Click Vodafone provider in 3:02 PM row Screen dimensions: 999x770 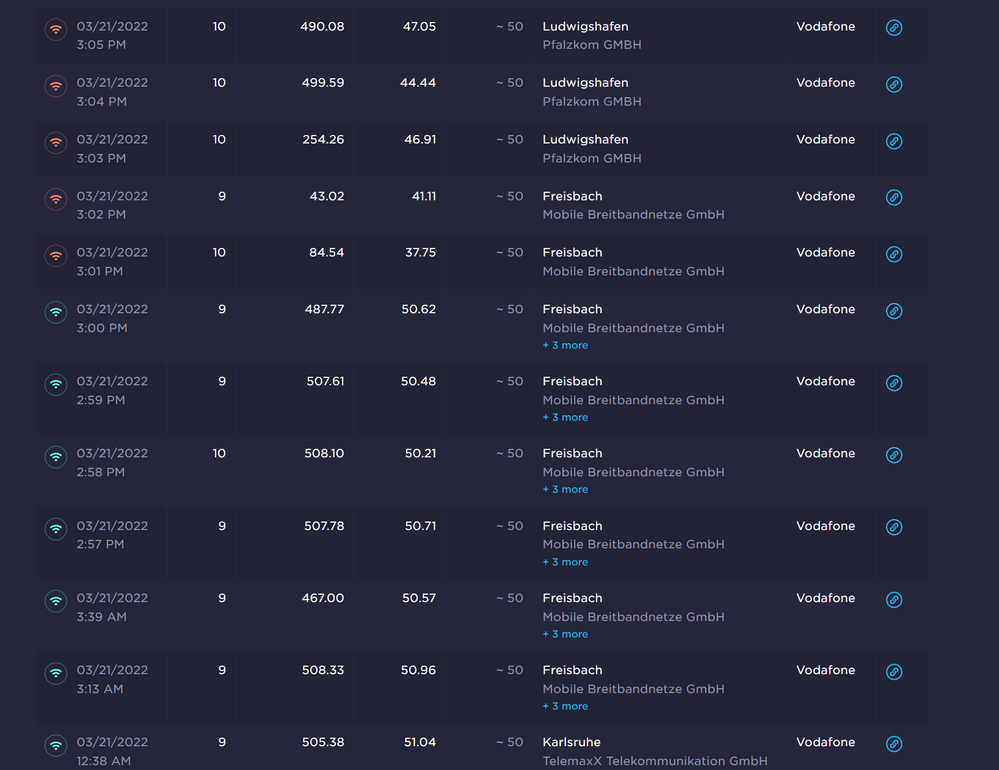tap(825, 197)
